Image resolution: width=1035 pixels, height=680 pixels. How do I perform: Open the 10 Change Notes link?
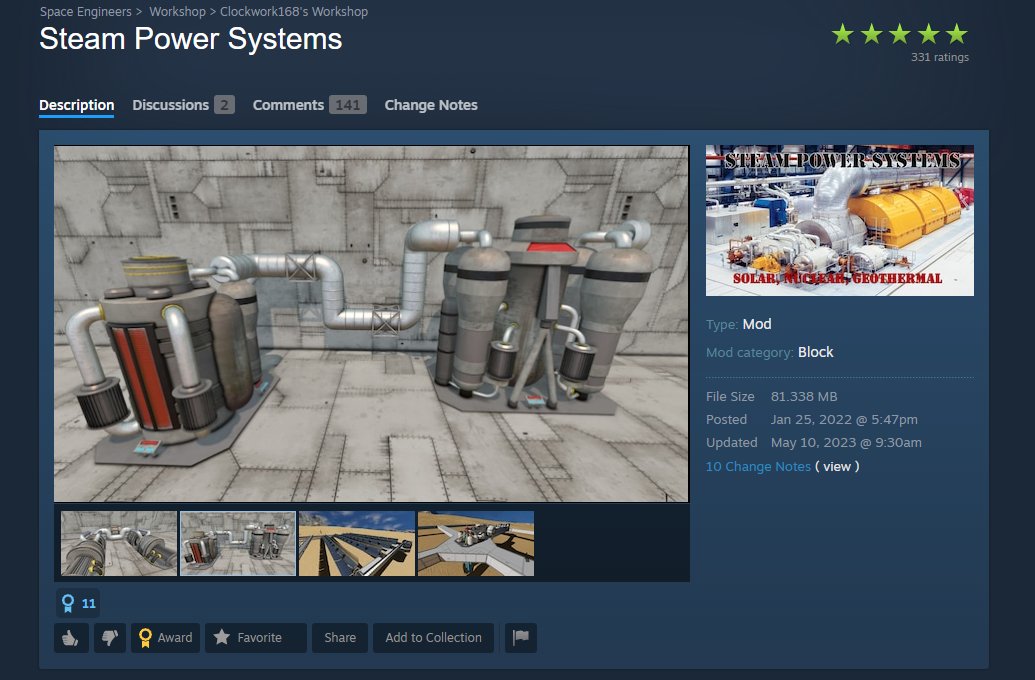click(758, 466)
